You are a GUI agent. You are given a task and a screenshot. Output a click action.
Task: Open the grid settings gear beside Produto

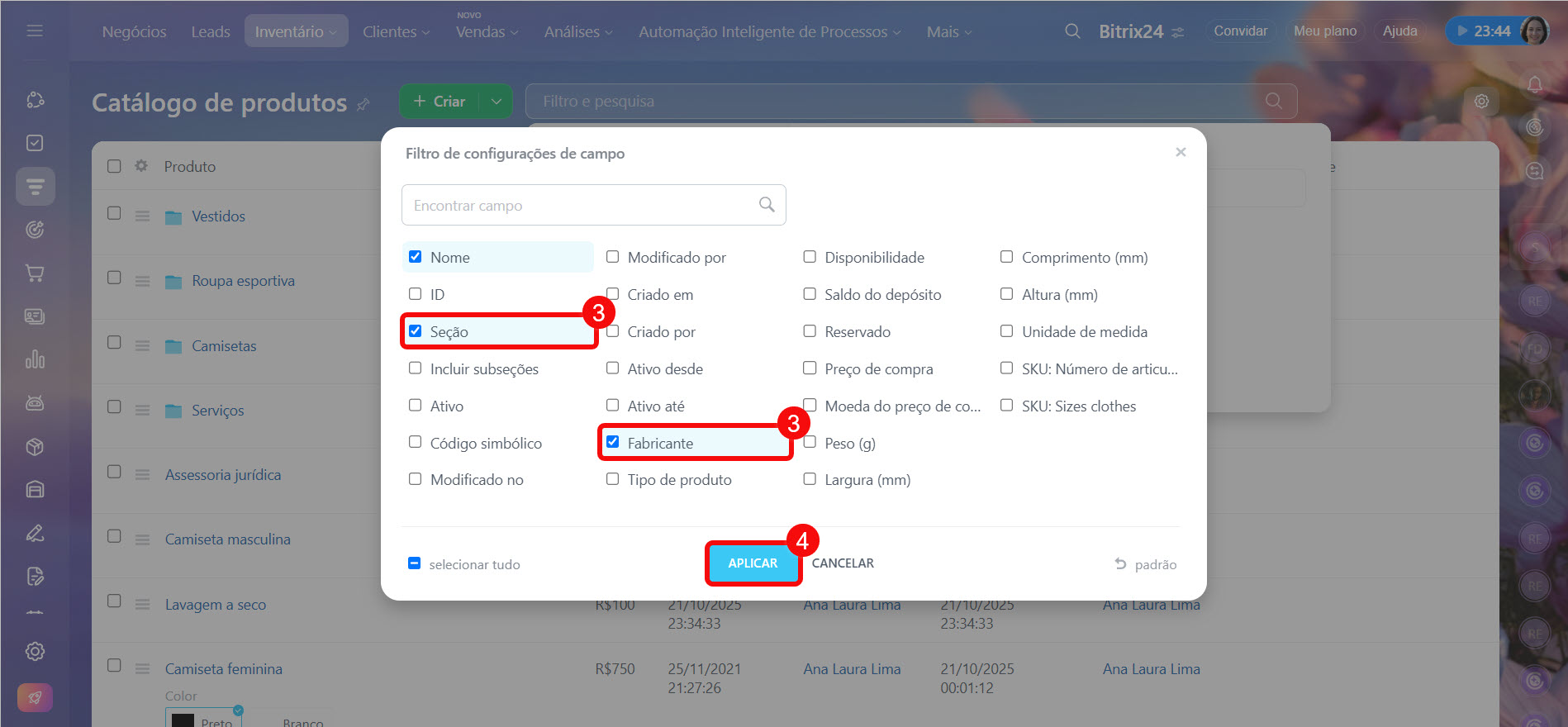(x=141, y=166)
